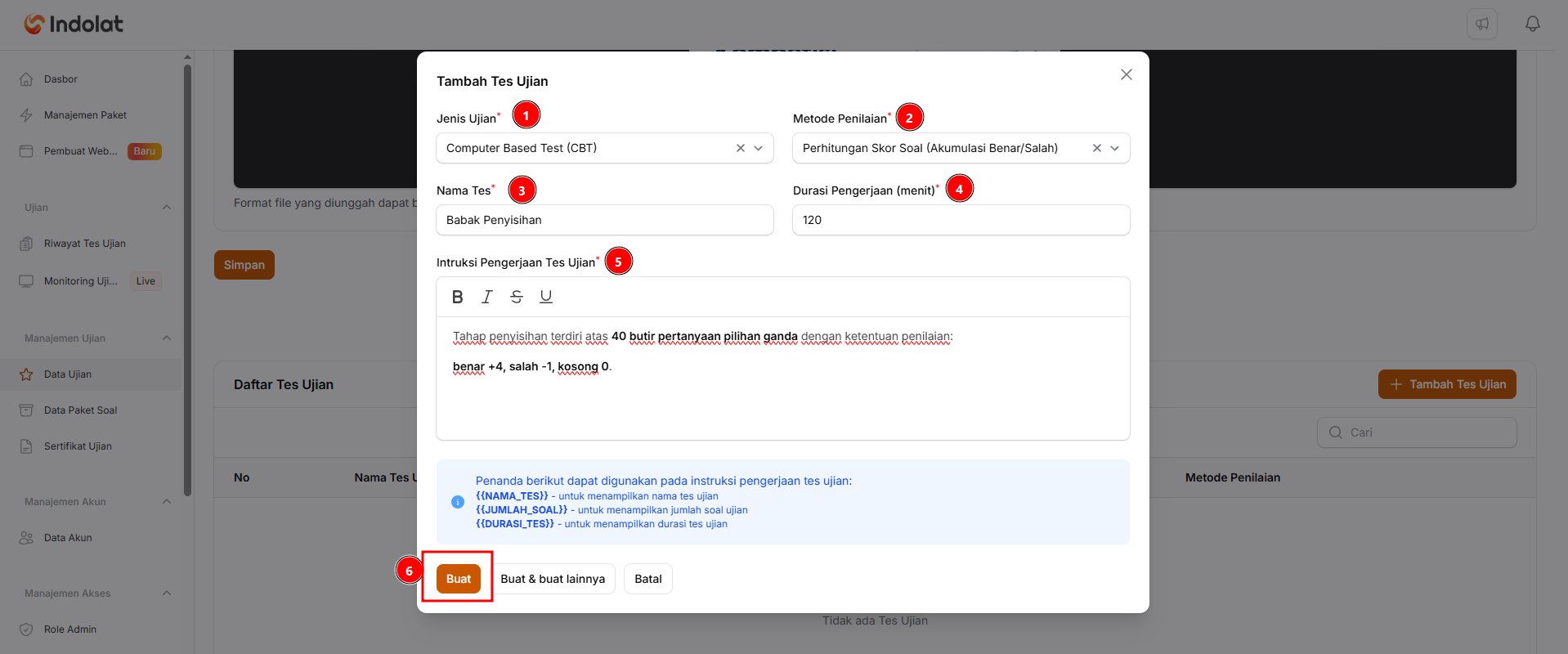This screenshot has width=1568, height=654.
Task: Click the Buat button
Action: pos(458,579)
